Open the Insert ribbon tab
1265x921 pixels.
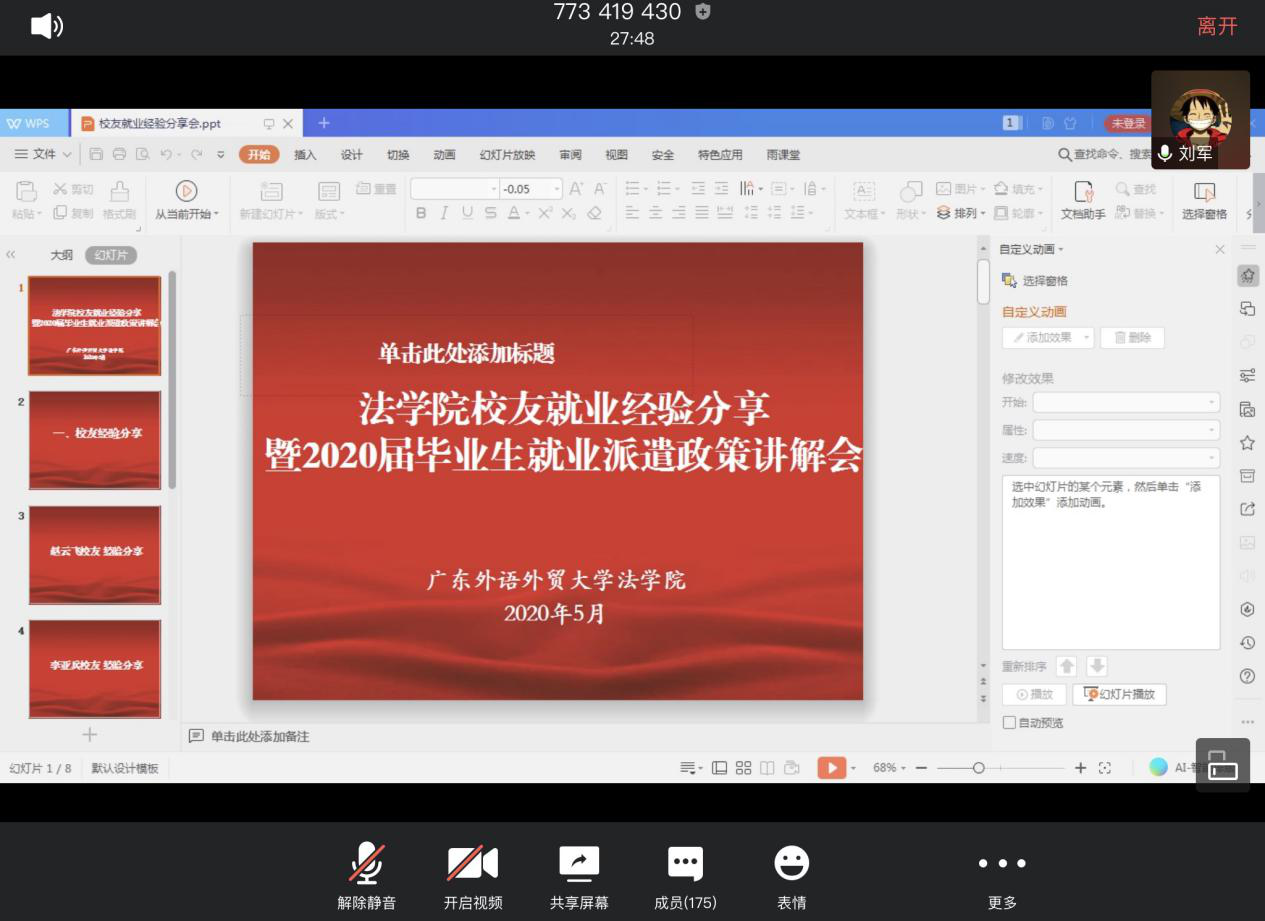pos(305,155)
